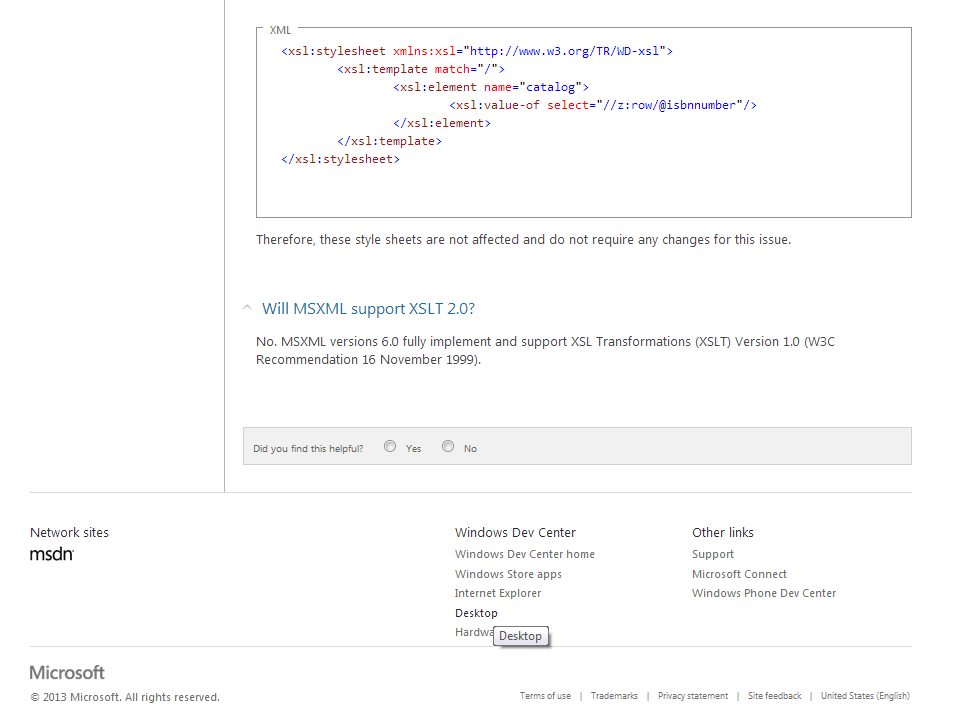Open the 'Support' link under Other links
This screenshot has height=710, width=964.
(713, 553)
